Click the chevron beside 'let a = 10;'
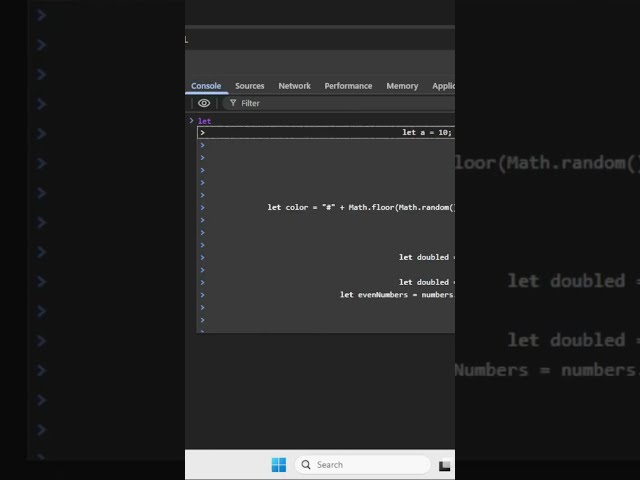The height and width of the screenshot is (480, 640). pos(202,133)
